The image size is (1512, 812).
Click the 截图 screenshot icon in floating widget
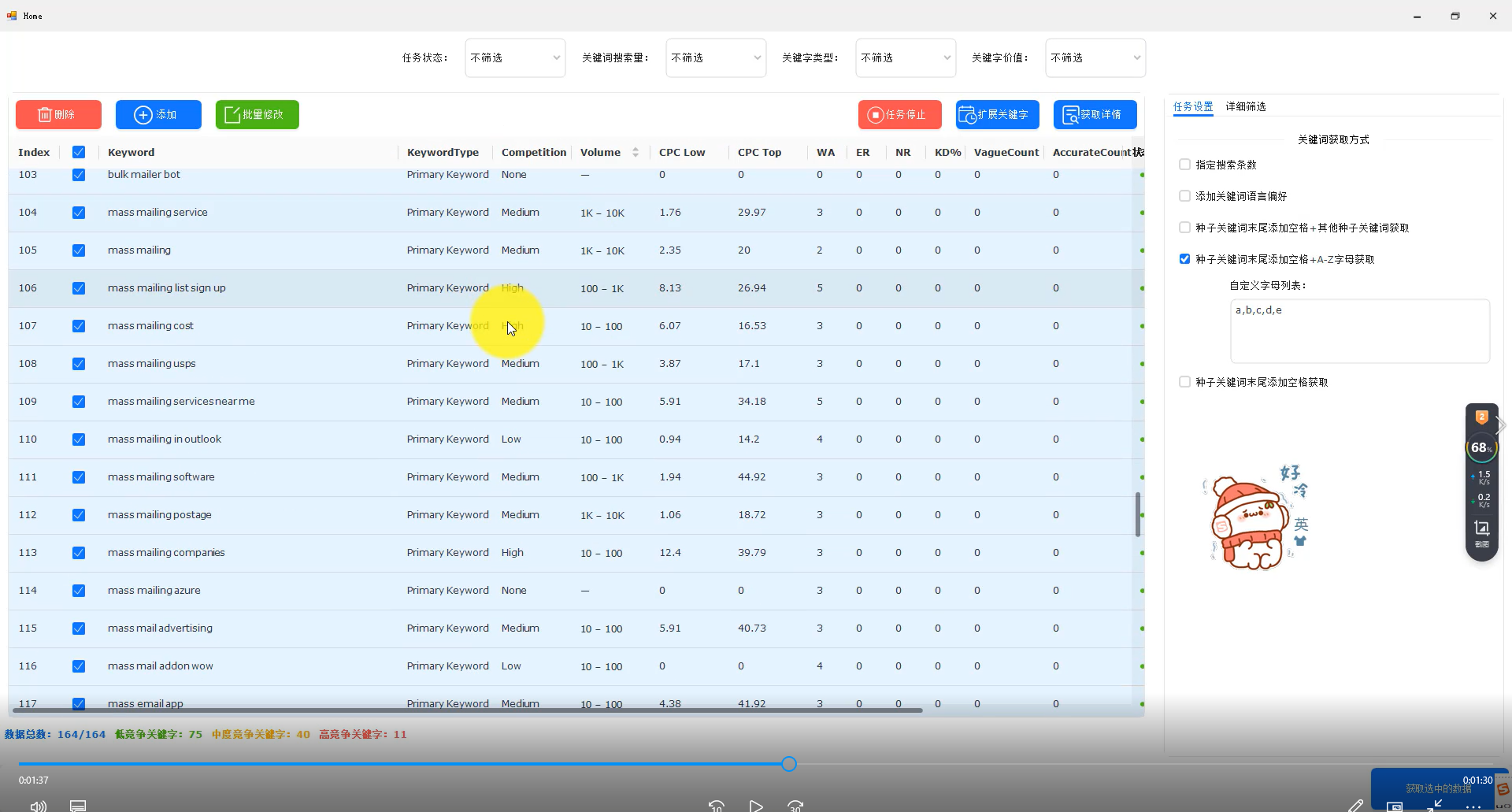tap(1481, 530)
